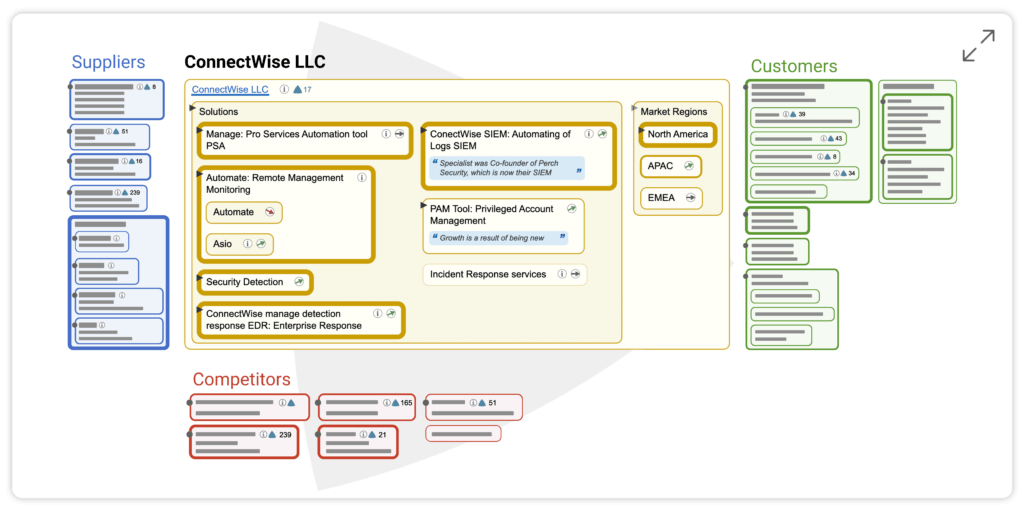Click growth trend icon on EDR card
This screenshot has height=512, width=1024.
(x=391, y=313)
